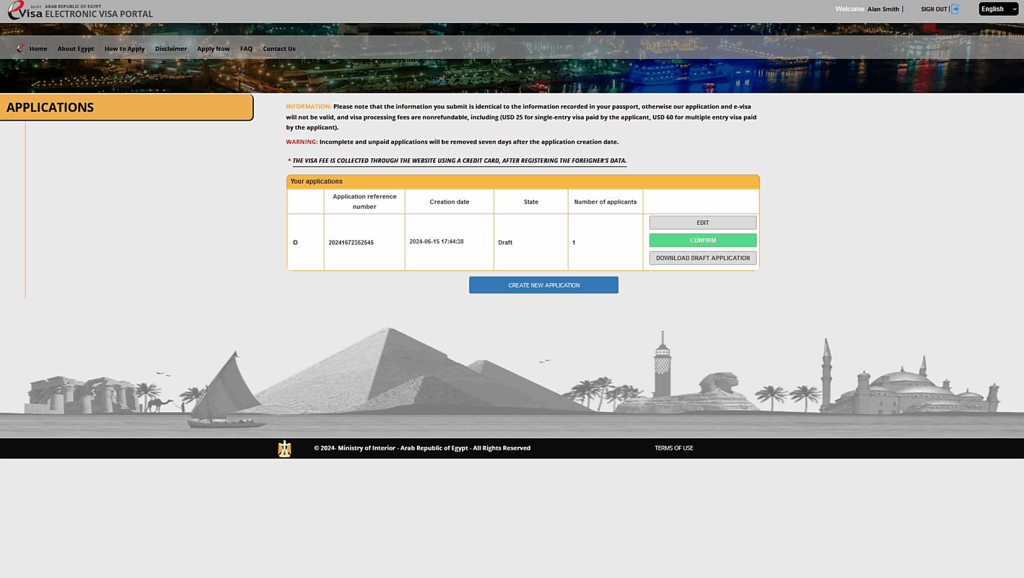This screenshot has height=578, width=1024.
Task: Click the sign out arrow icon
Action: tap(955, 9)
